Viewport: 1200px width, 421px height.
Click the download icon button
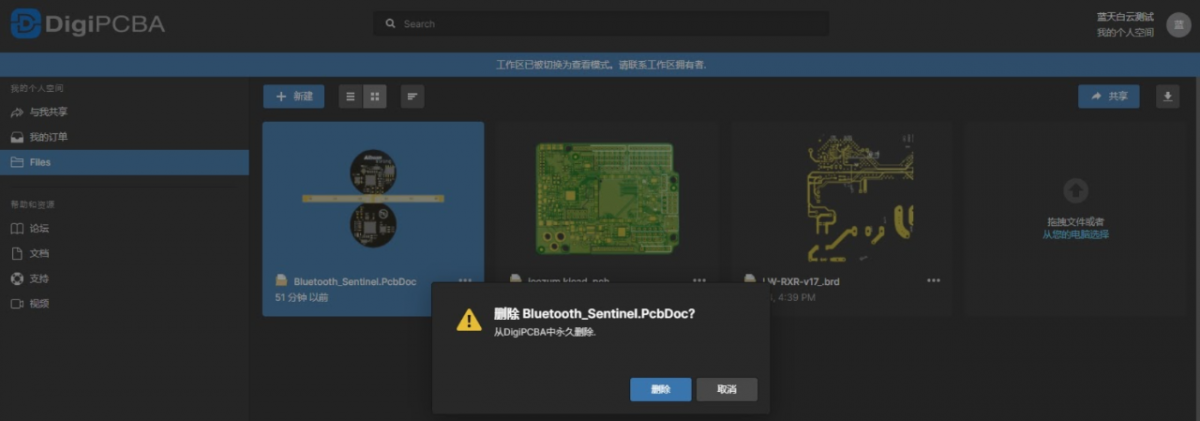click(1168, 96)
